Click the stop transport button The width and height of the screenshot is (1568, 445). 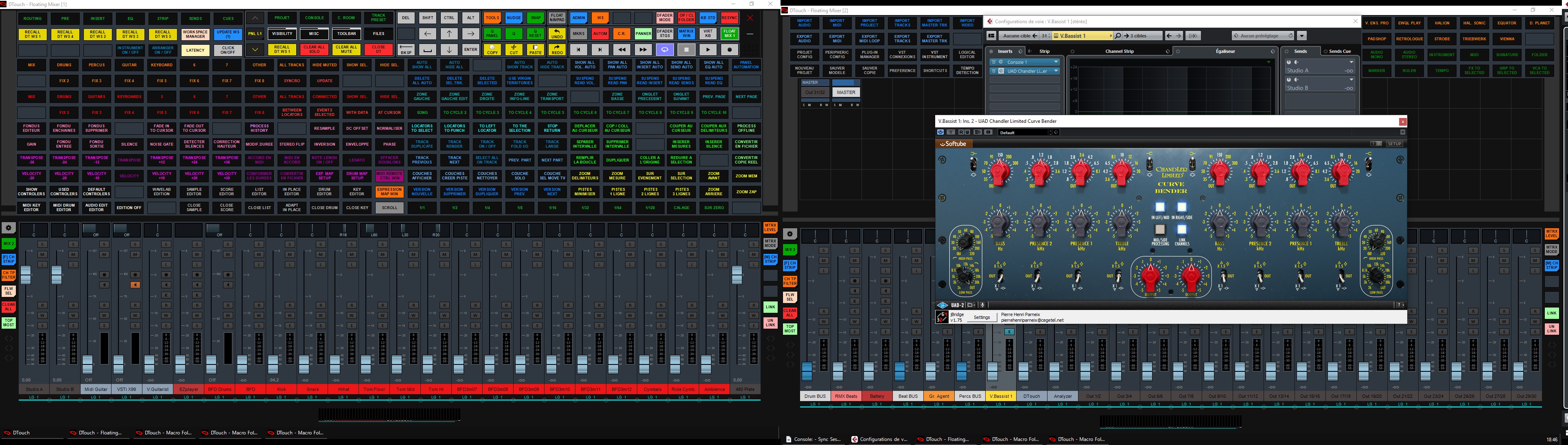click(686, 49)
